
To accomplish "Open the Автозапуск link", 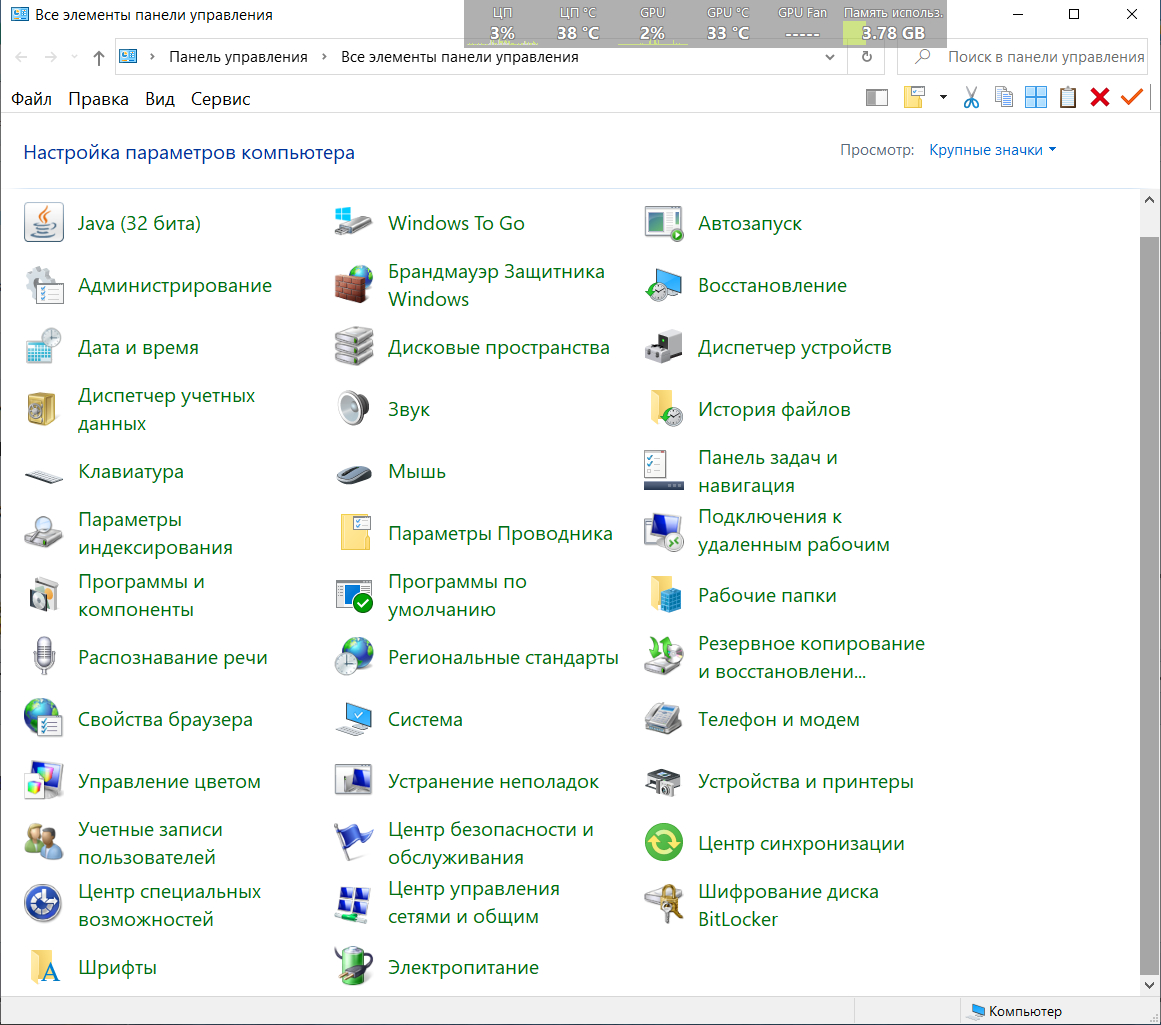I will point(749,223).
